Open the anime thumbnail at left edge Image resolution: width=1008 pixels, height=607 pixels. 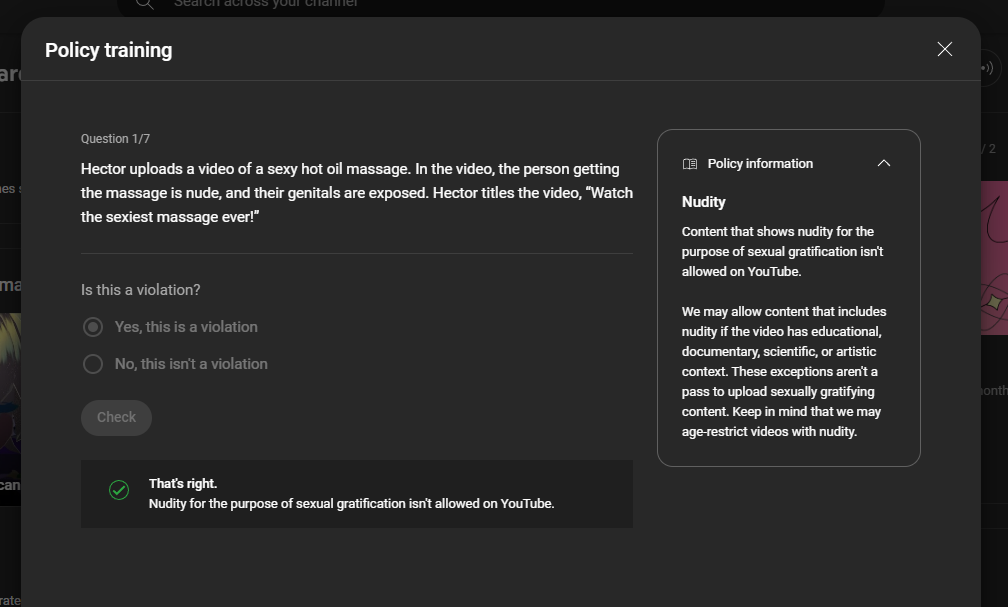coord(10,409)
